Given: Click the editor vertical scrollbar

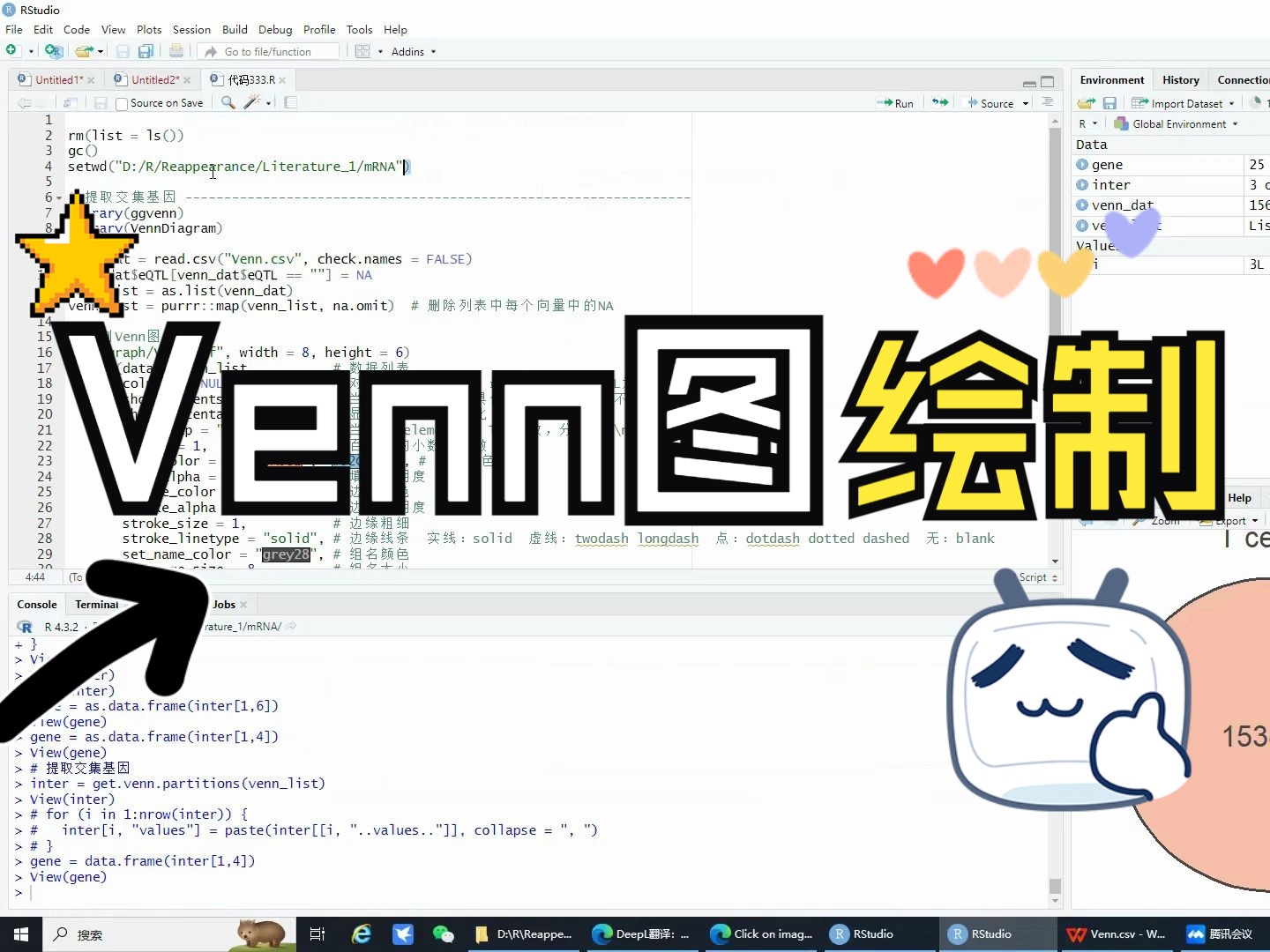Looking at the screenshot, I should 1055,340.
